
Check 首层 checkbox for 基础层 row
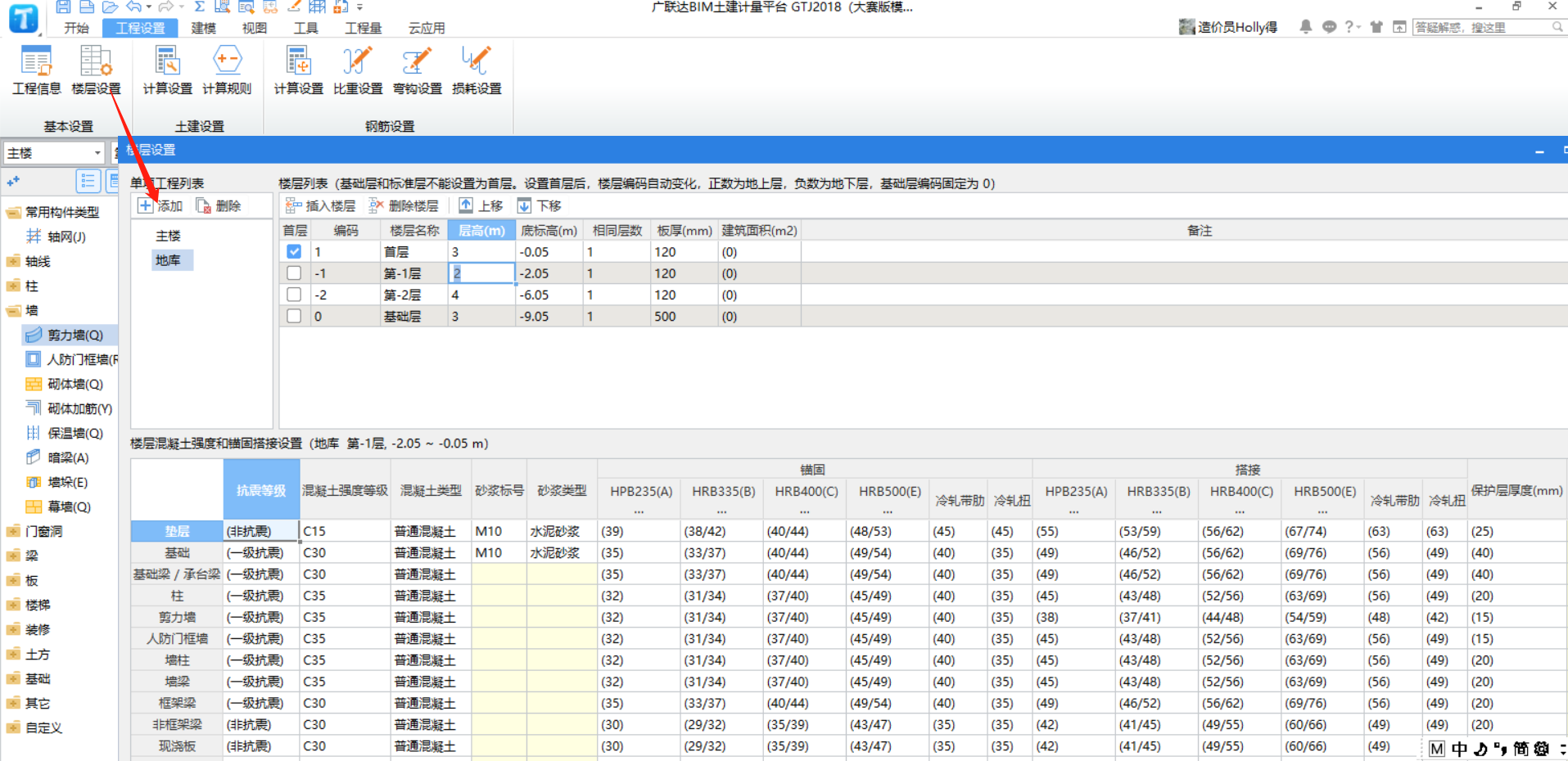(x=294, y=316)
